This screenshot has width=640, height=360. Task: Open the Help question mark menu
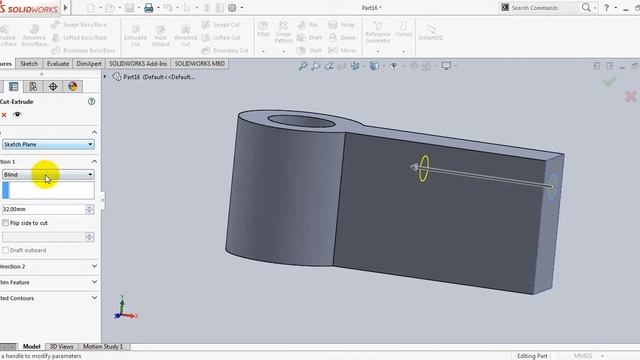(x=607, y=8)
